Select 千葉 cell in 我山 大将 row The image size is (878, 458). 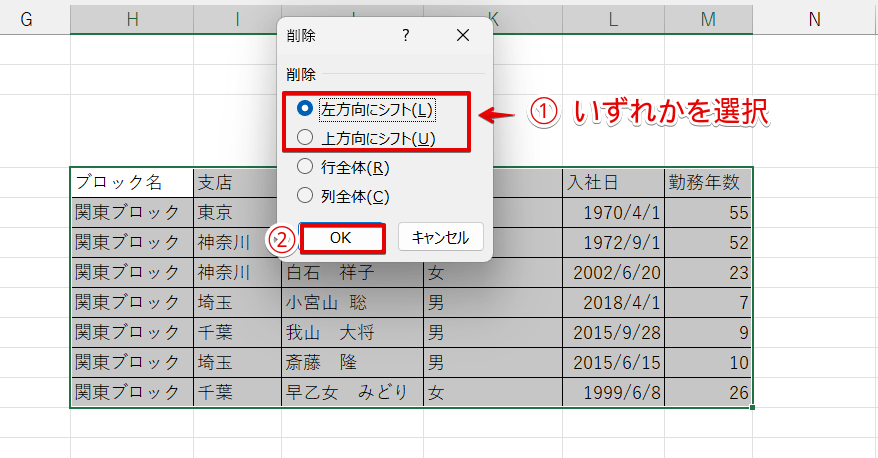[x=237, y=333]
